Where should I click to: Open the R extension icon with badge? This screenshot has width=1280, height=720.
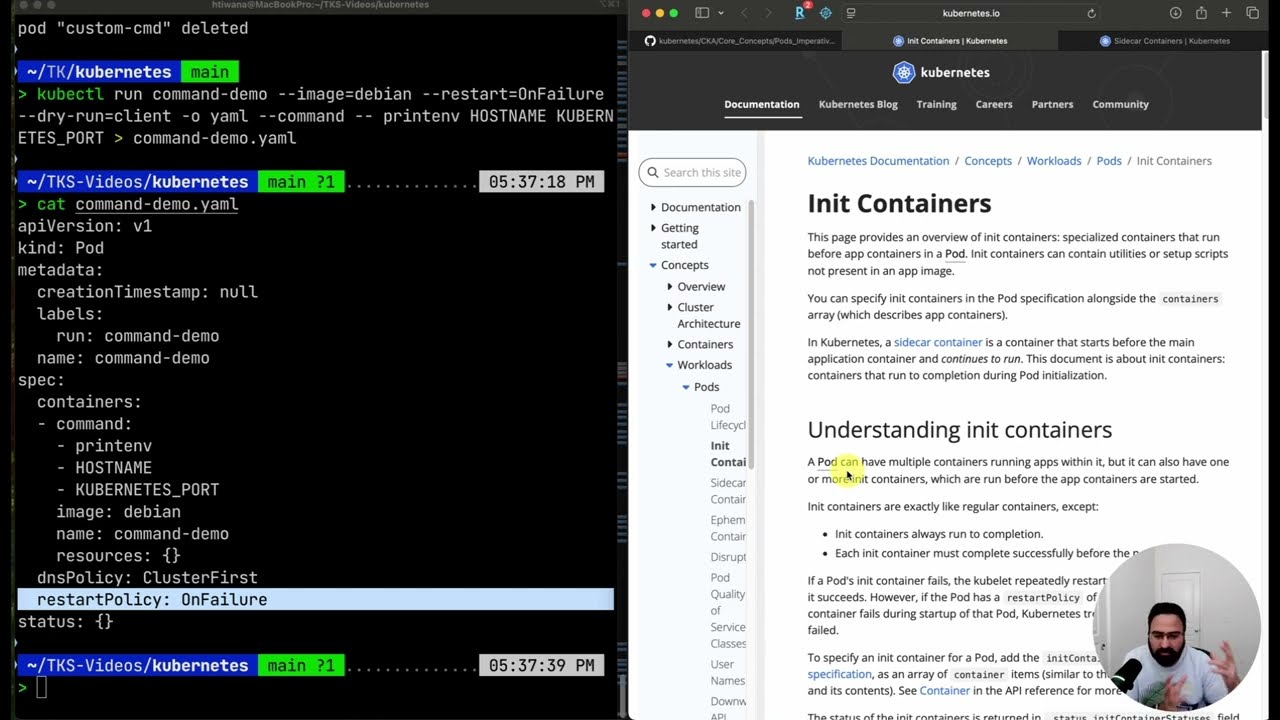point(800,12)
